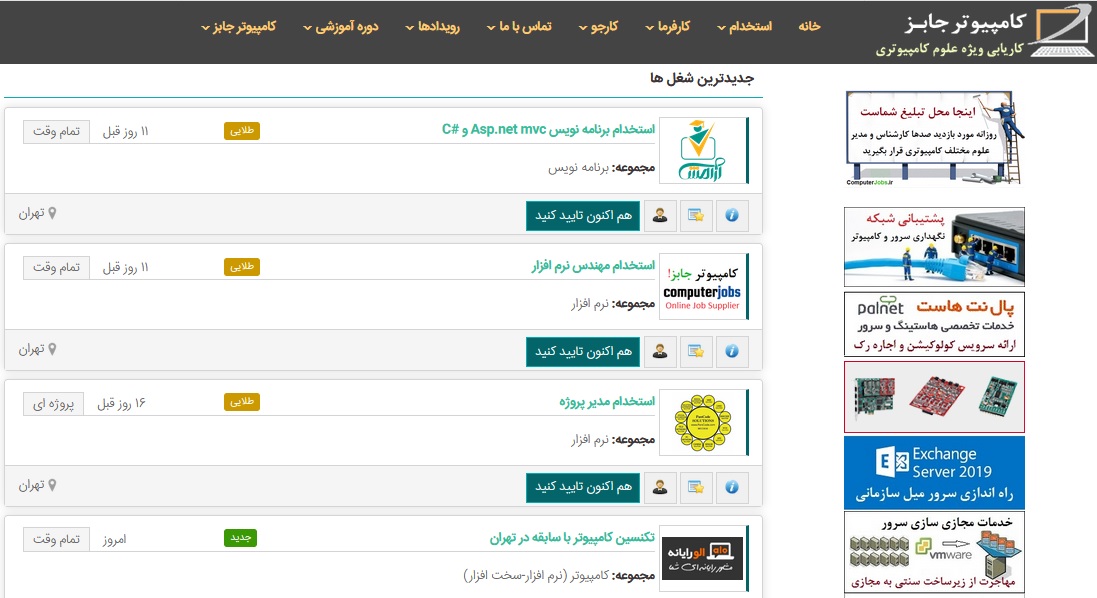Click هم اکنون تایید کنید for مهندس نرم افزار job
Viewport: 1097px width, 598px height.
[x=583, y=351]
